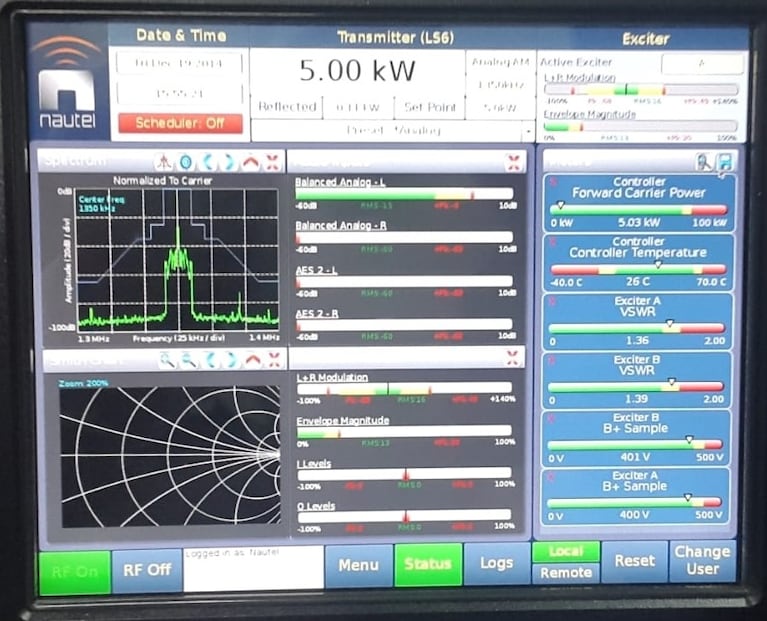The width and height of the screenshot is (767, 621).
Task: Remove Exciter B VSWR meter via red X
Action: (552, 361)
